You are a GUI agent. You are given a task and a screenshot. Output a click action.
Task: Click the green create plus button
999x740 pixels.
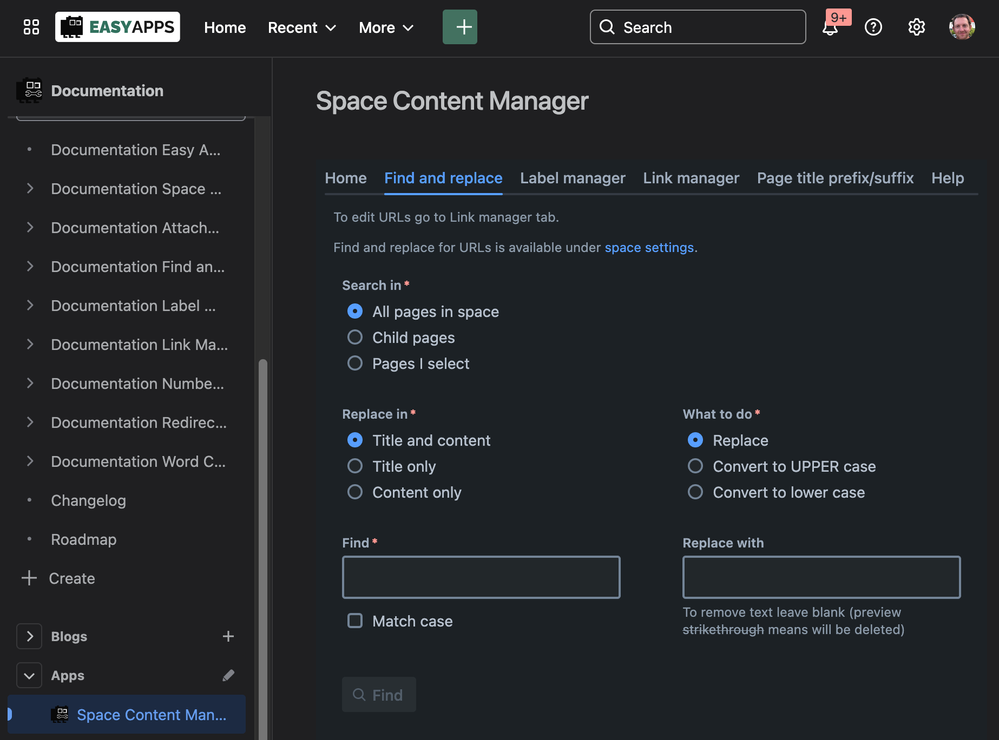[460, 27]
